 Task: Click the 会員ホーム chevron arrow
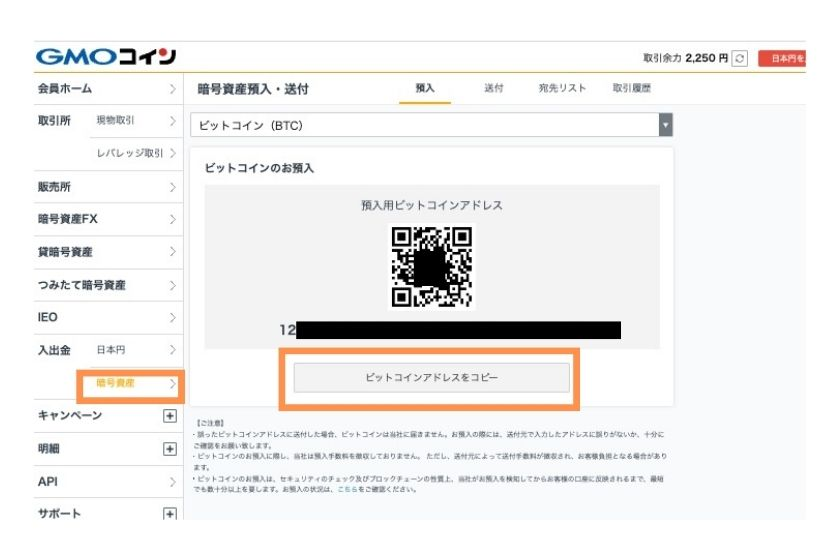[x=172, y=89]
